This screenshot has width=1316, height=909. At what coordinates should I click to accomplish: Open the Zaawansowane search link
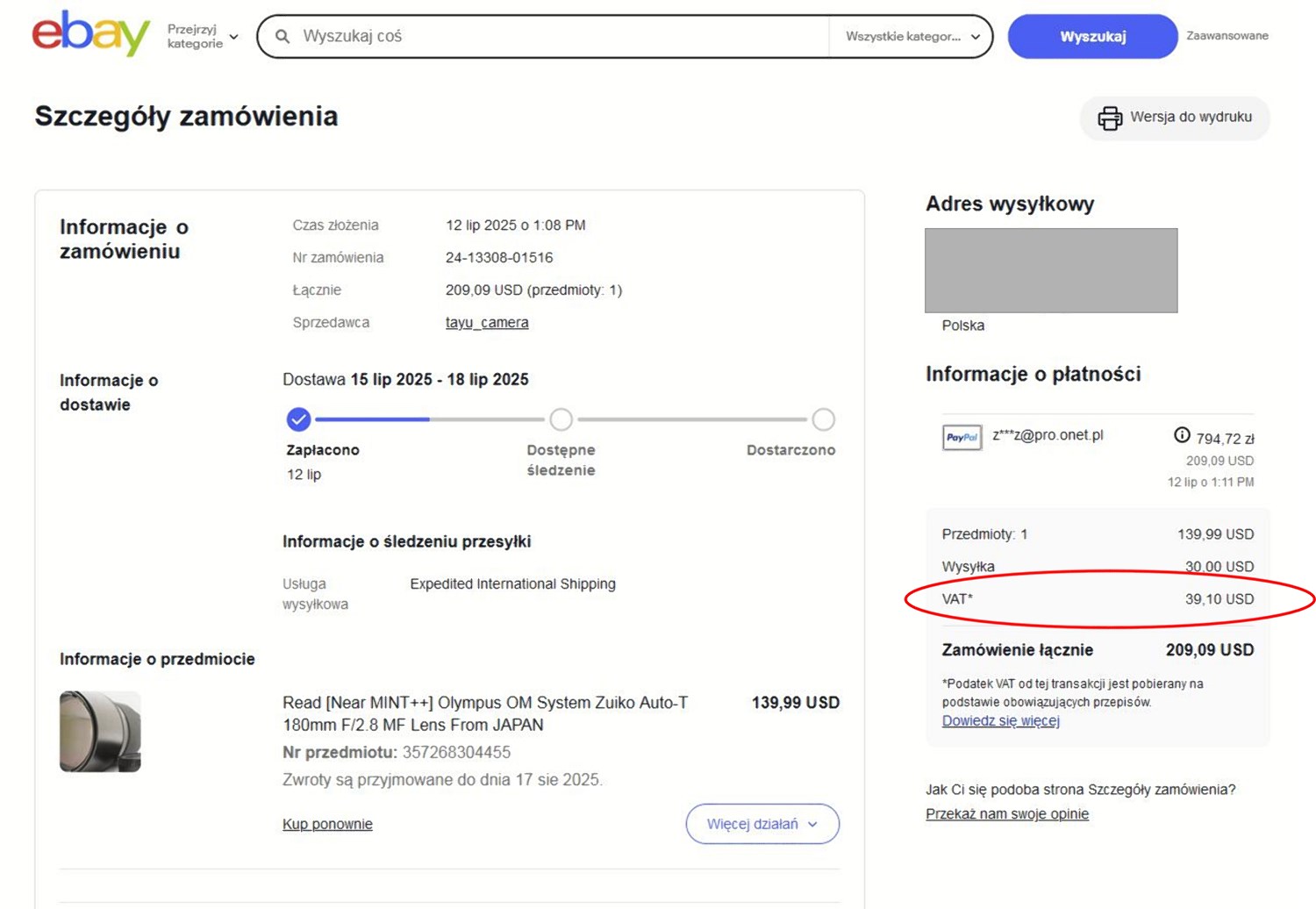pyautogui.click(x=1227, y=36)
